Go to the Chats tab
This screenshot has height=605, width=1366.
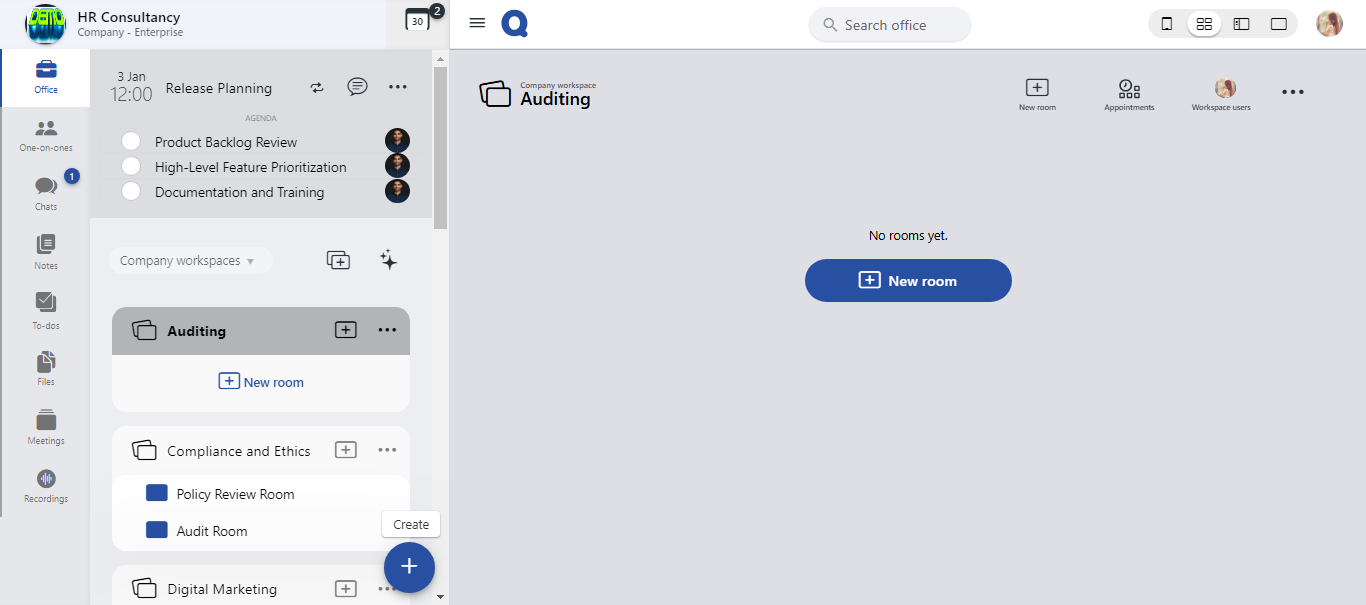(x=46, y=192)
